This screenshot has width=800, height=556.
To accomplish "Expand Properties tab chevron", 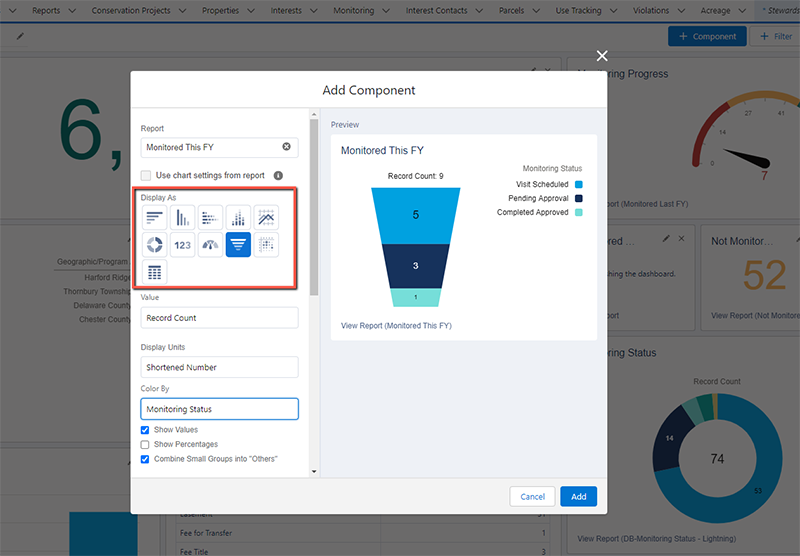I will click(251, 11).
